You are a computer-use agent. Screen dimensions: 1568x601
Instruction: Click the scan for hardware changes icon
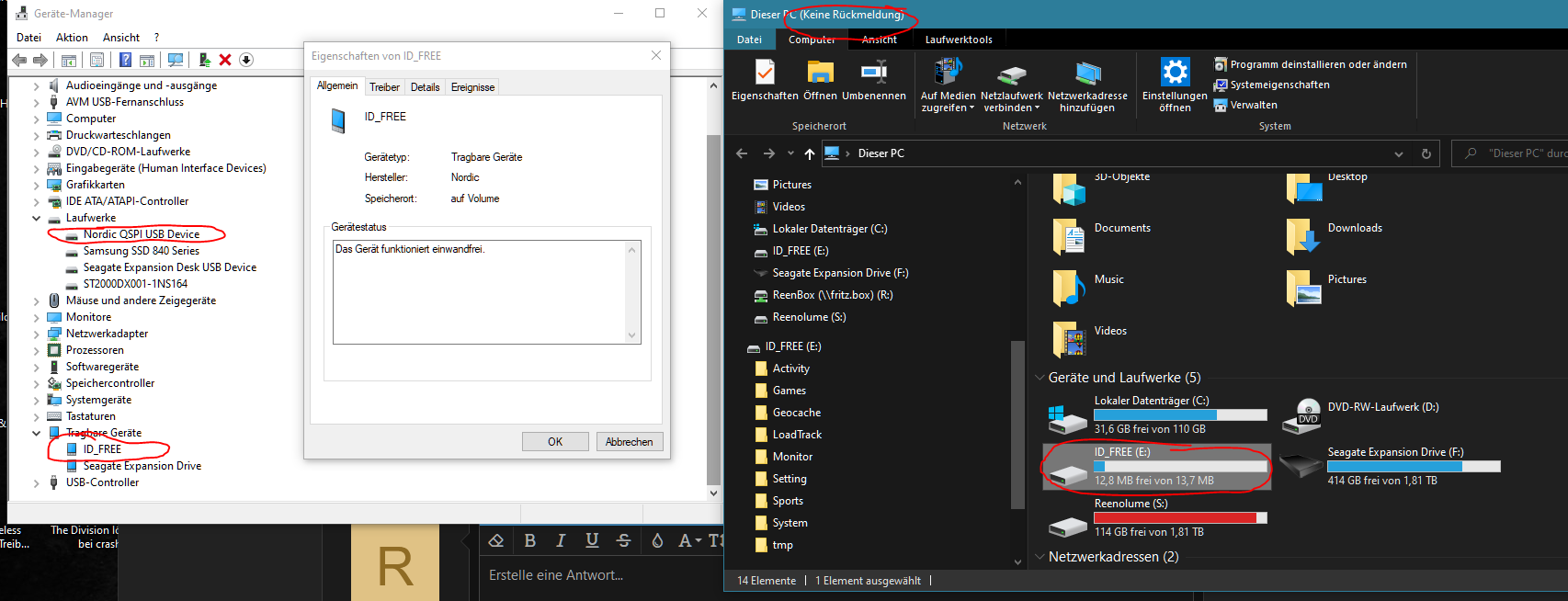[x=176, y=60]
